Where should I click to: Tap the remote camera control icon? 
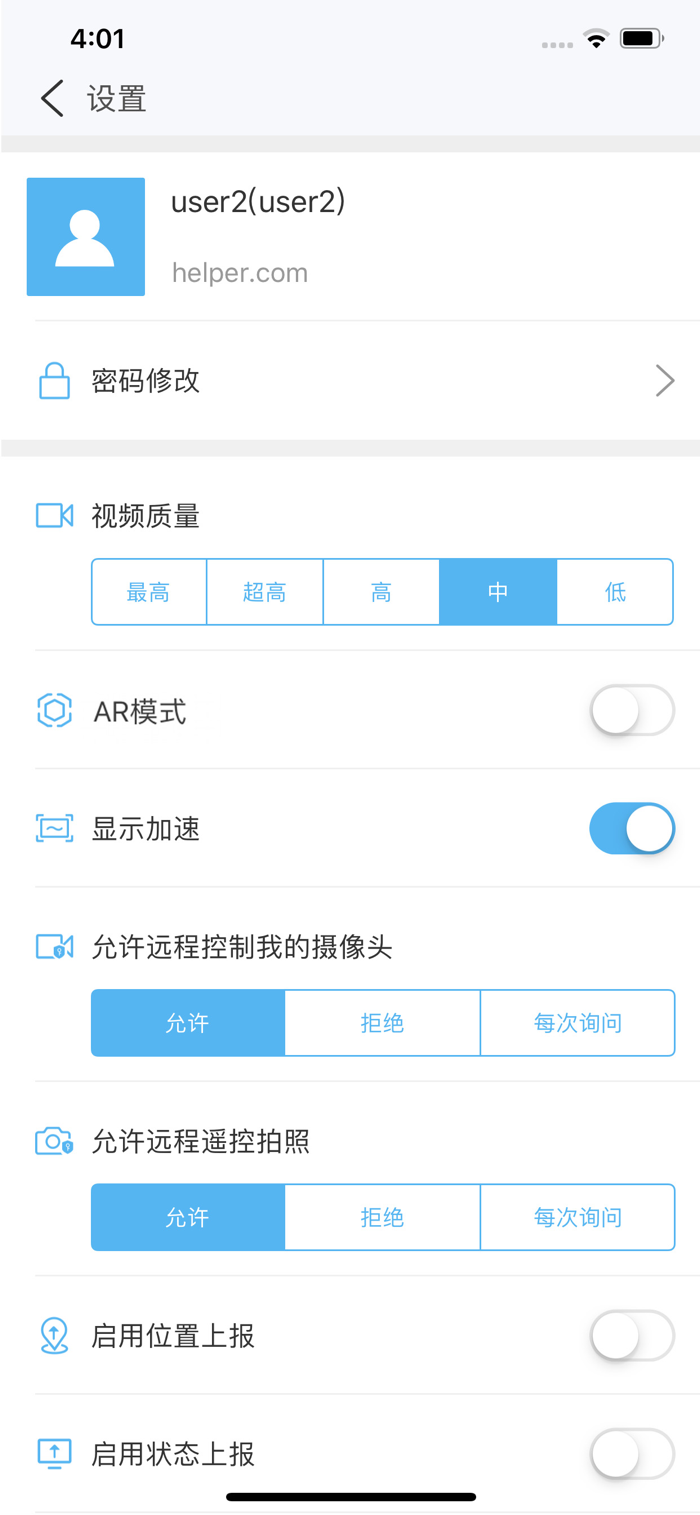click(54, 947)
